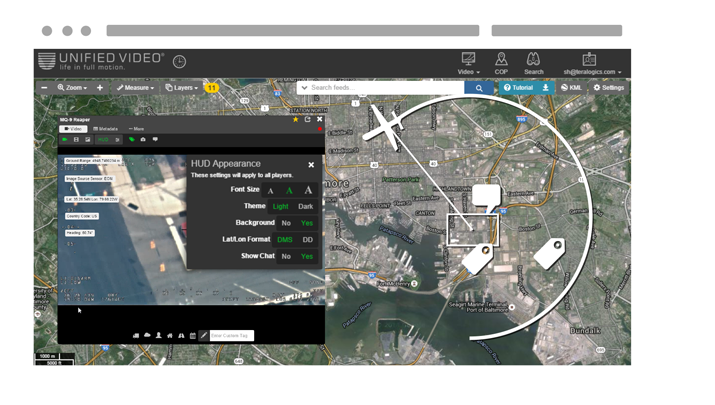Viewport: 715px width, 405px height.
Task: Open the COP map pin icon
Action: pyautogui.click(x=501, y=63)
